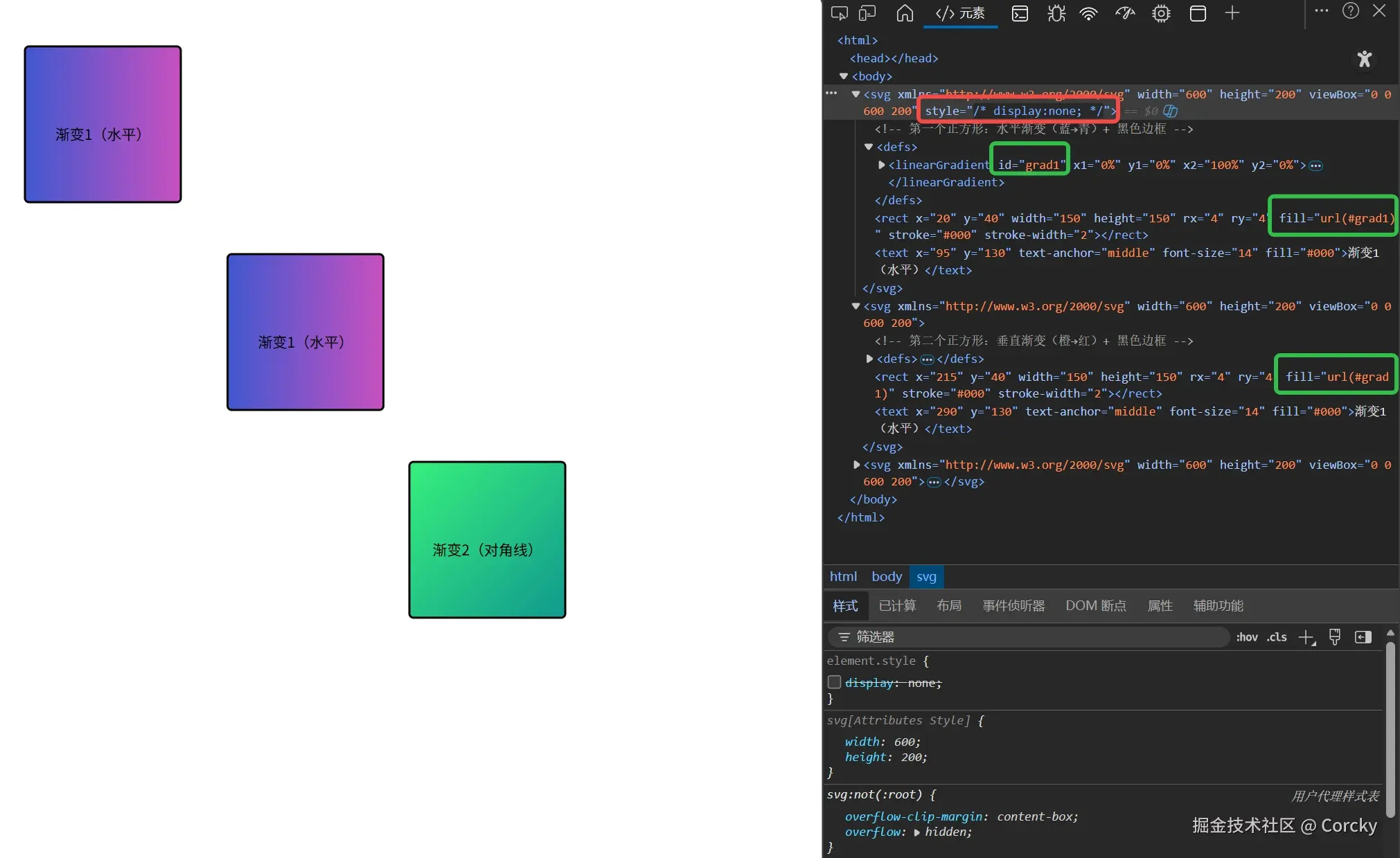The image size is (1400, 858).
Task: Toggle the .cls class editor
Action: [x=1277, y=637]
